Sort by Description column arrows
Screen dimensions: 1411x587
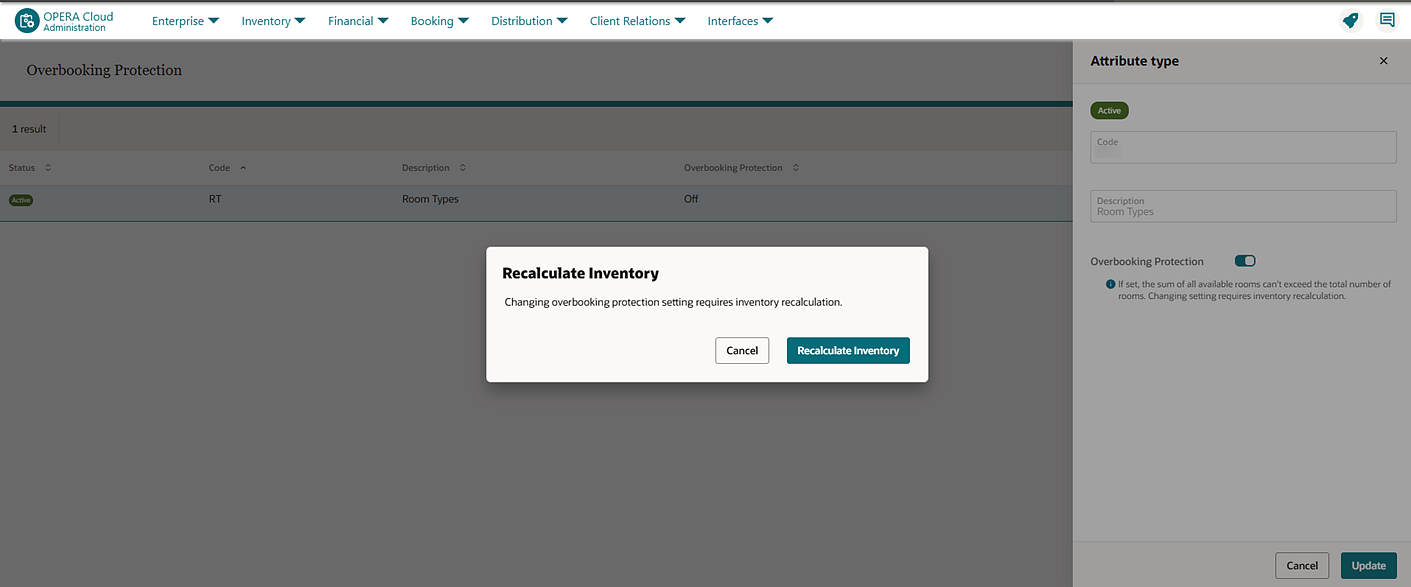[463, 168]
